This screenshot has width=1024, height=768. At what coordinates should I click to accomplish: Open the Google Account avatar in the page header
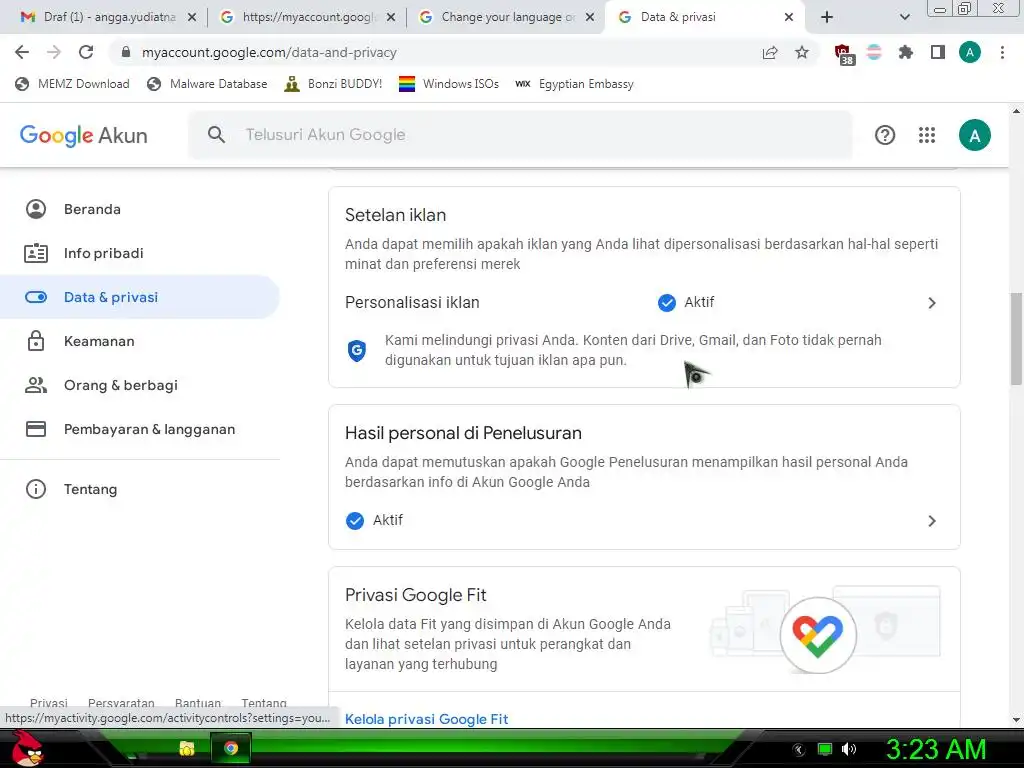[974, 135]
